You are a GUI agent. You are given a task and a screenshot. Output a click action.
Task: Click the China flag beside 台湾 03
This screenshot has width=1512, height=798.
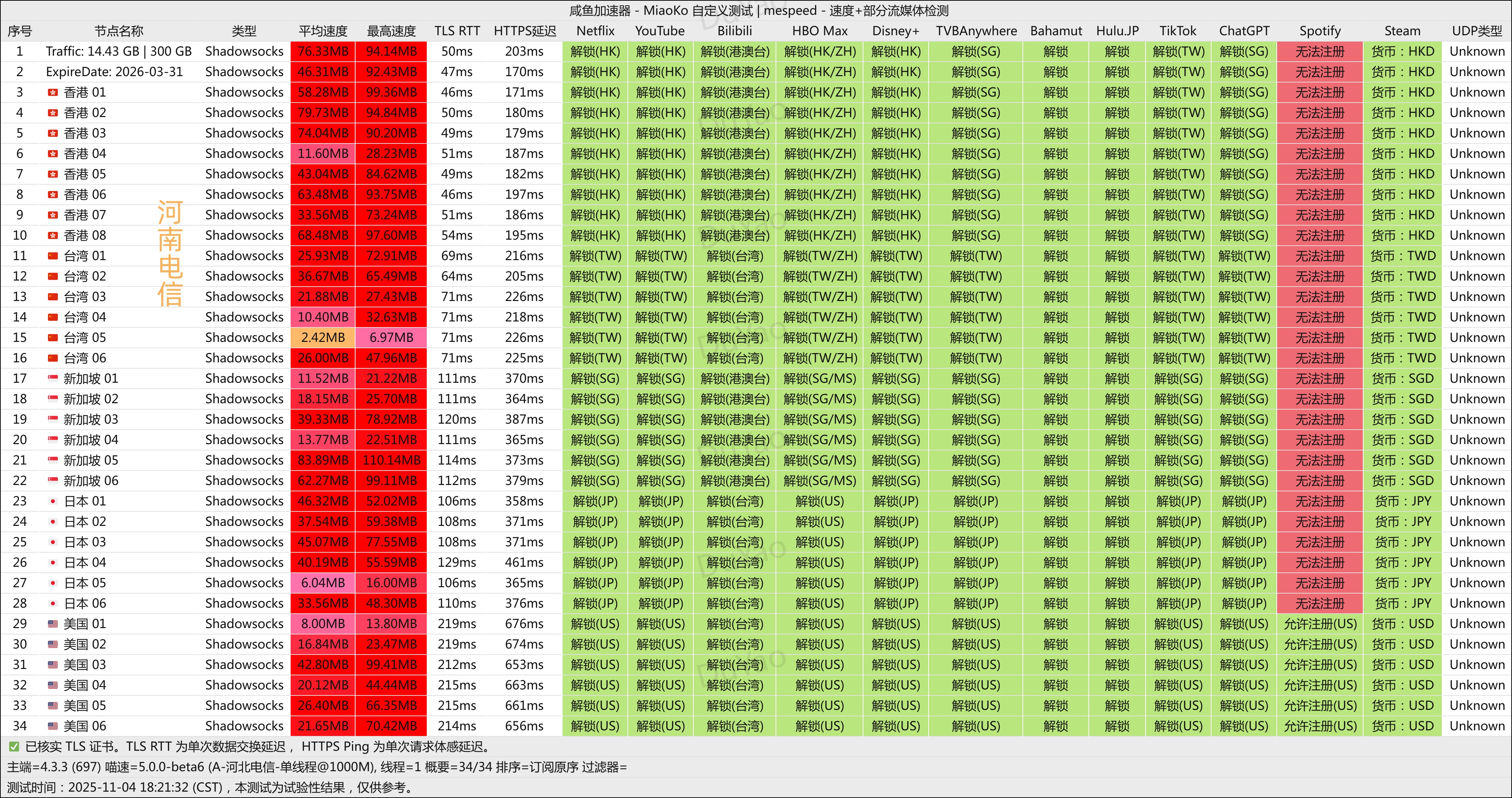tap(53, 297)
